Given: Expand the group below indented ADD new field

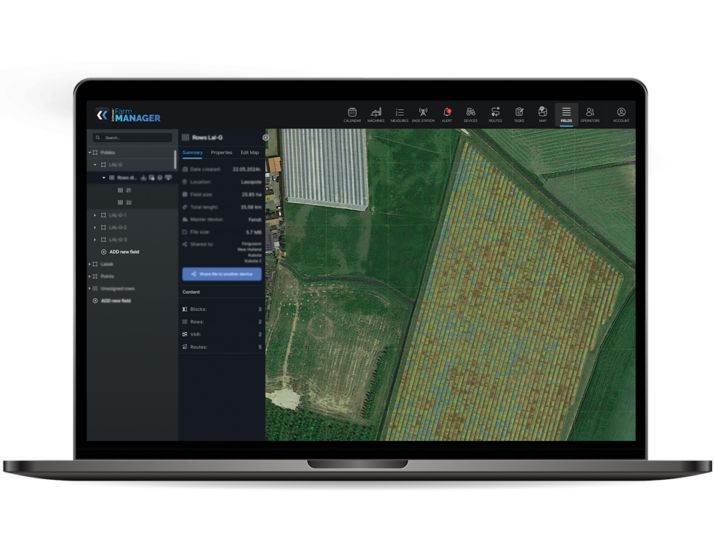Looking at the screenshot, I should click(90, 264).
